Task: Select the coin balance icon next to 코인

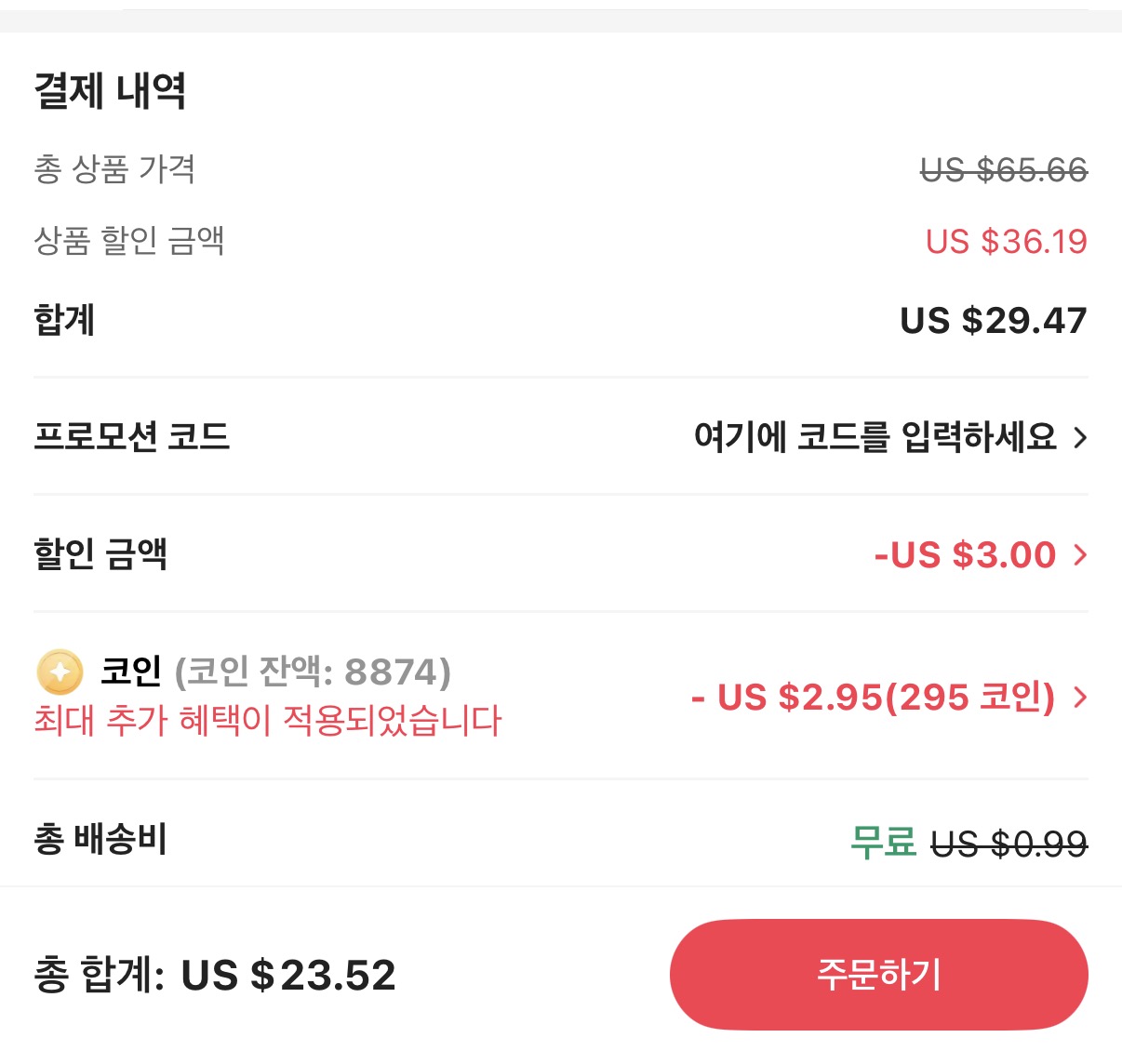Action: click(58, 673)
